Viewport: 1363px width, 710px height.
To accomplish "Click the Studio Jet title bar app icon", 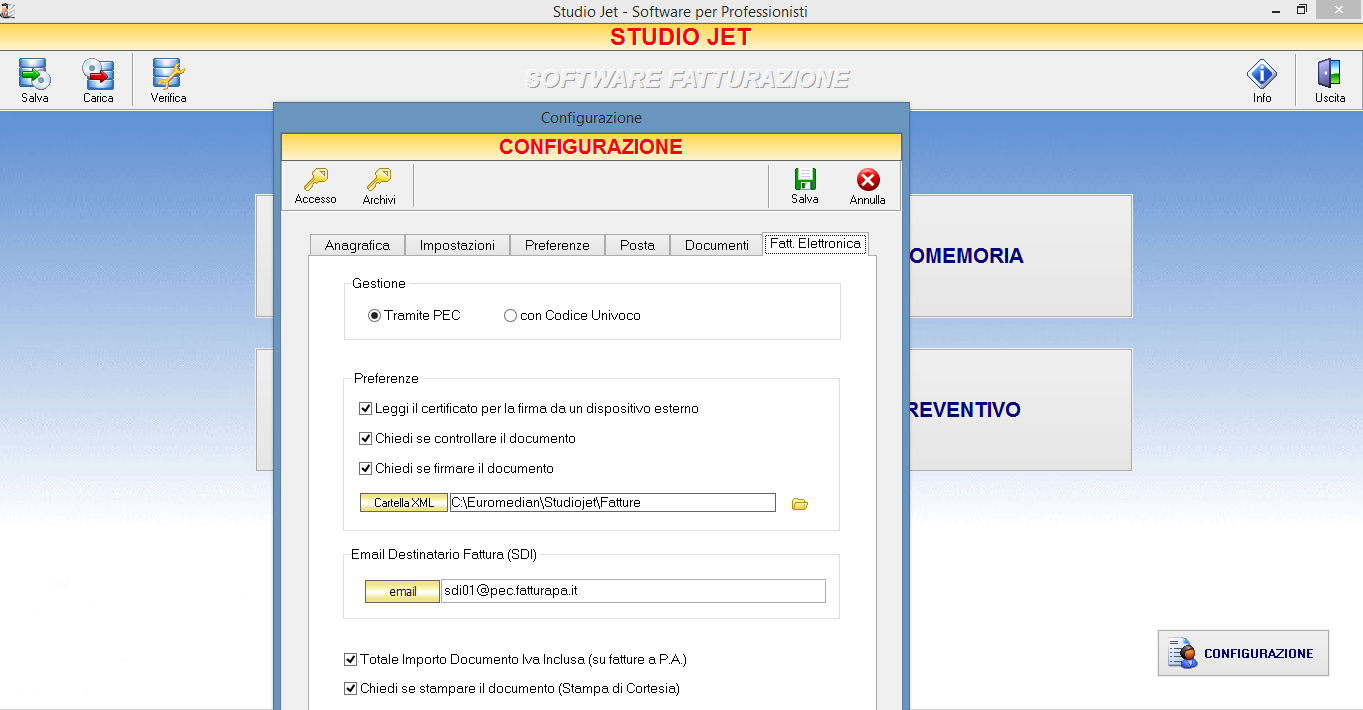I will 8,10.
